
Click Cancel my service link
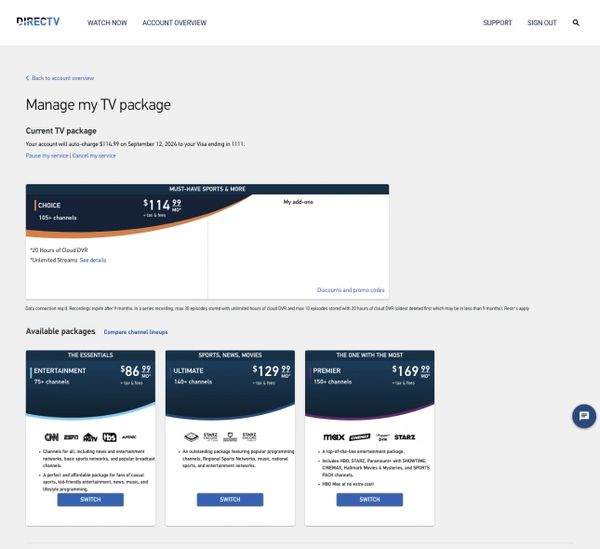tap(94, 156)
